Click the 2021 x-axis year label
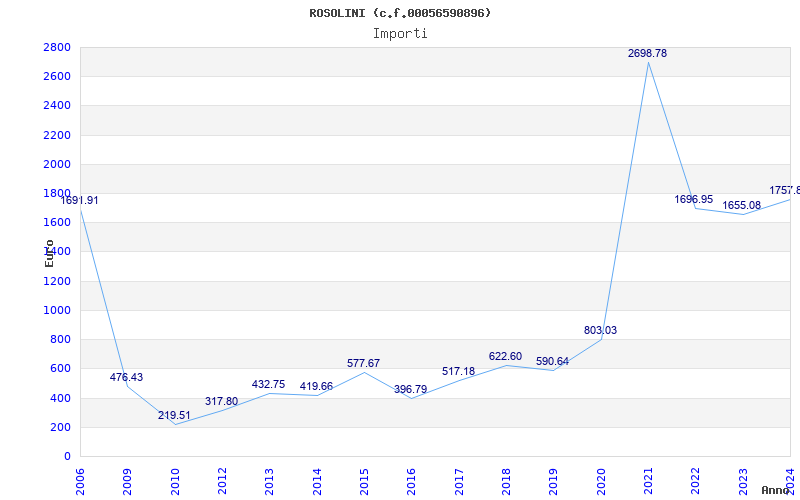 (648, 482)
